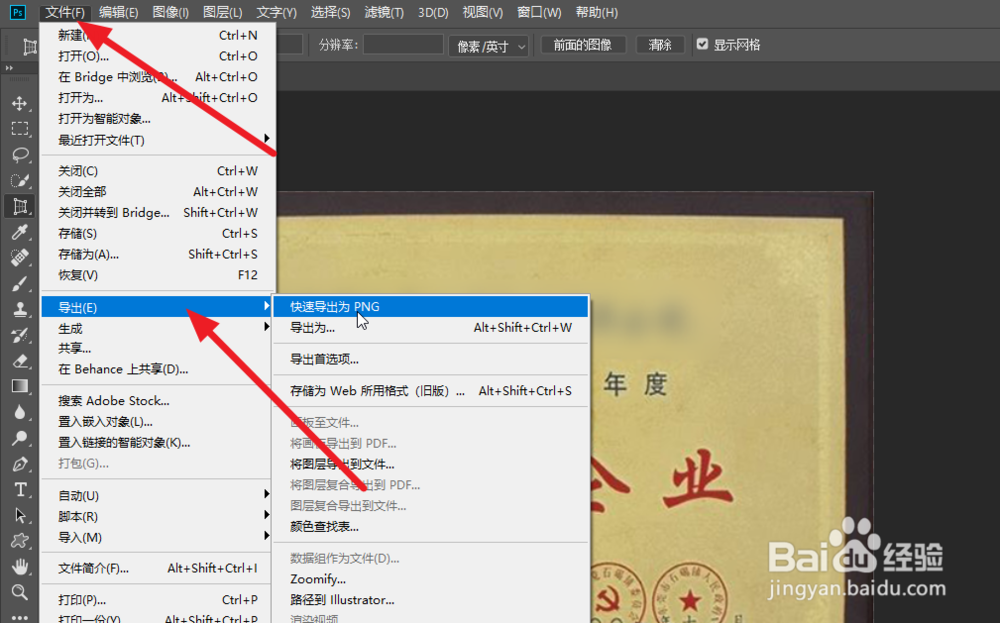Choose 搜索 Adobe Stock...
The image size is (1000, 623).
[x=158, y=401]
